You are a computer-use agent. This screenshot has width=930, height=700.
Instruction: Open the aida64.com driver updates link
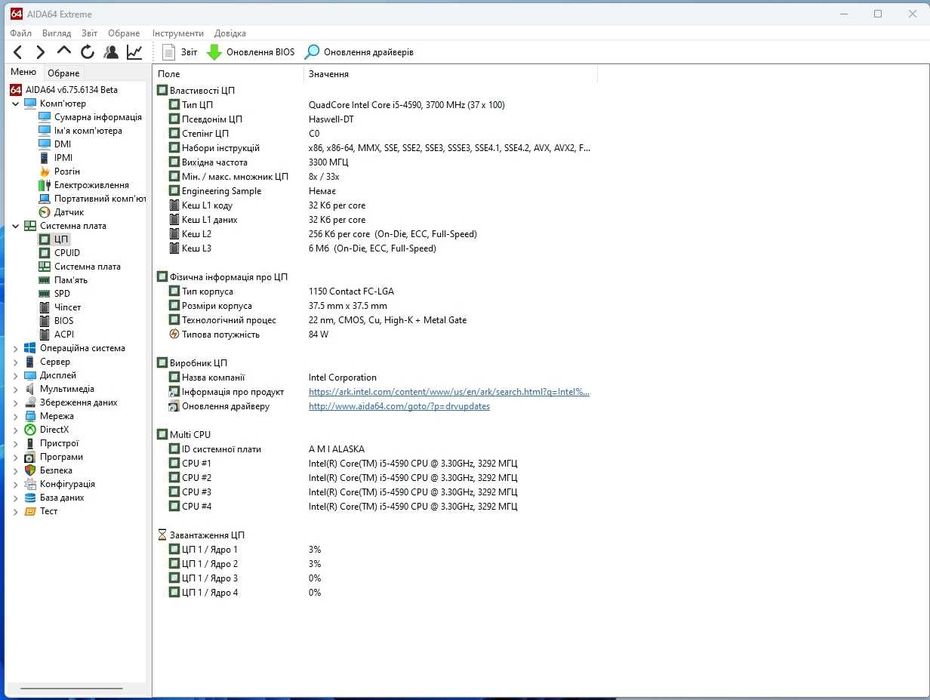(x=399, y=406)
